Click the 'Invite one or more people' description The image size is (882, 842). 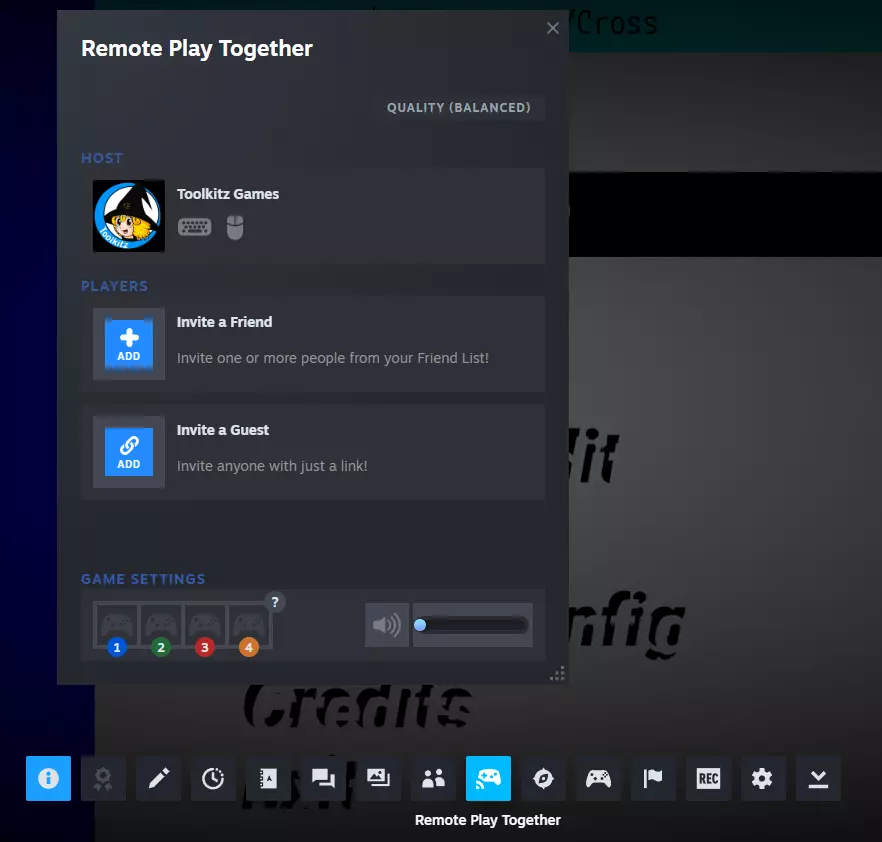[x=333, y=358]
